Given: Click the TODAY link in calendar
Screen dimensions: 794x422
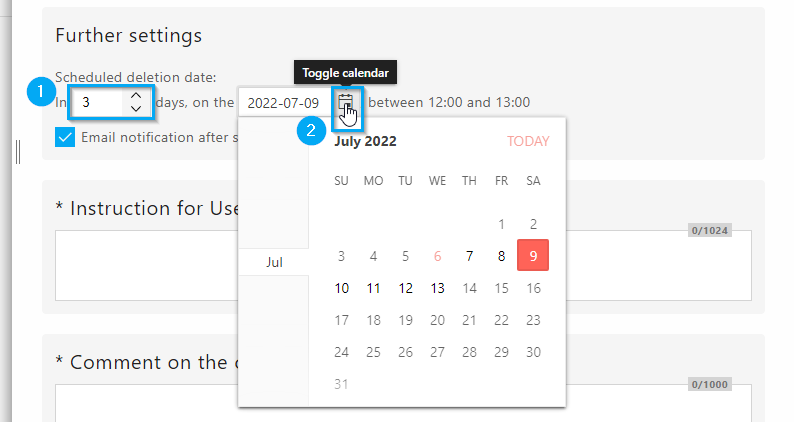Looking at the screenshot, I should coord(528,141).
